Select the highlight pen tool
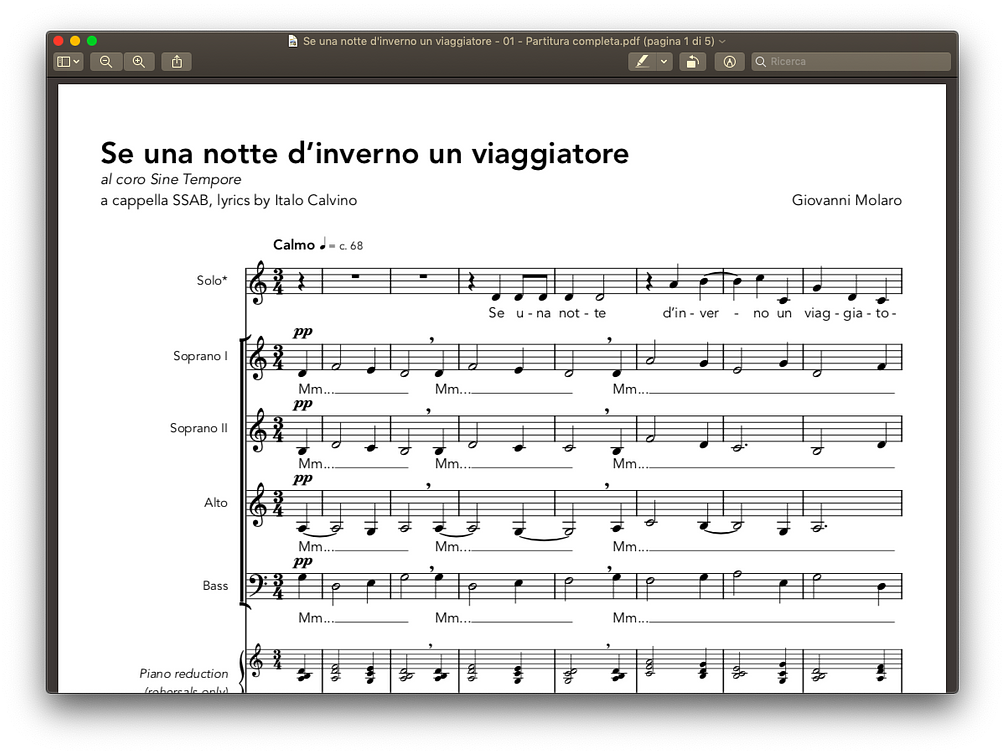This screenshot has height=755, width=1005. point(642,62)
